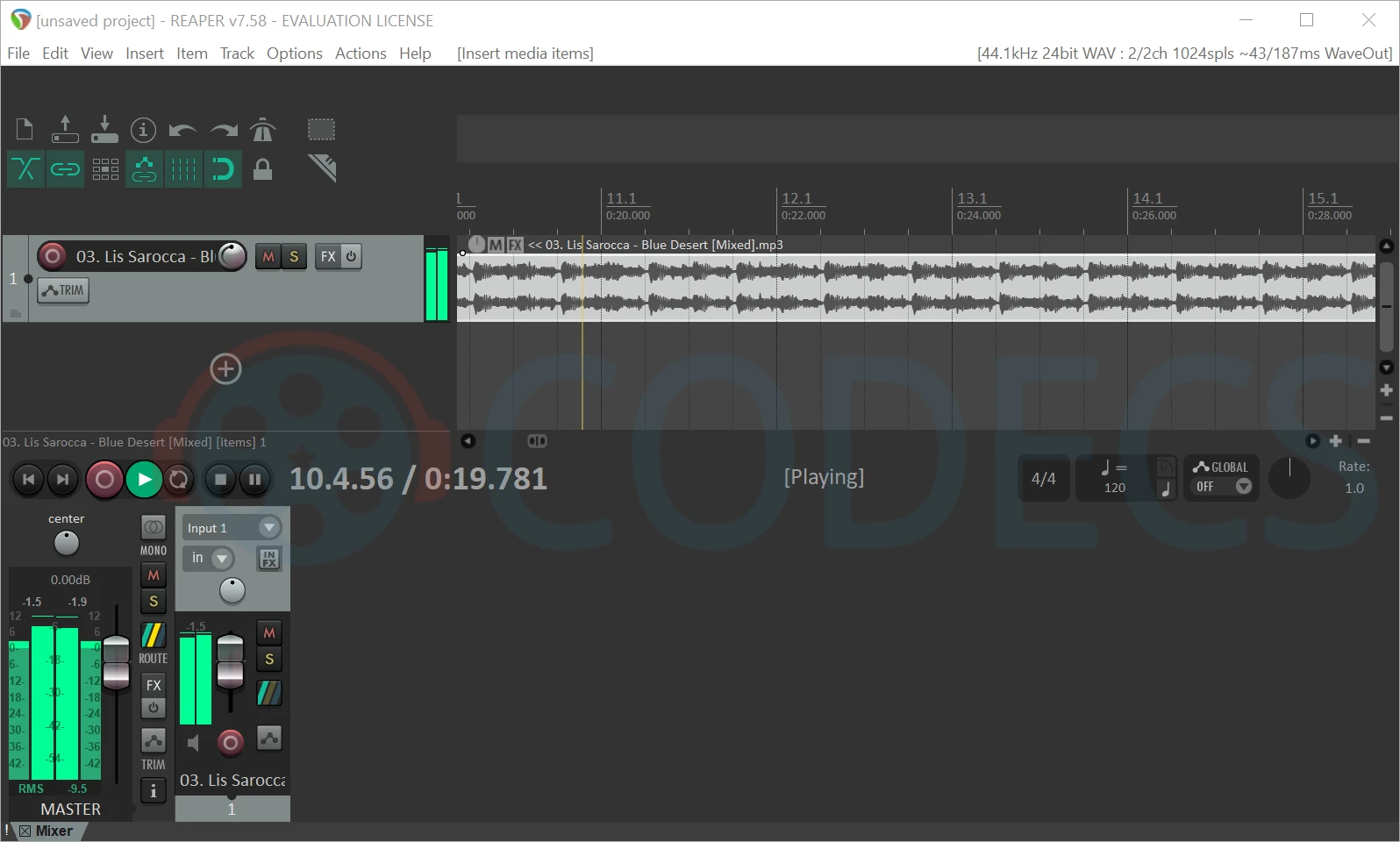This screenshot has height=842, width=1400.
Task: Toggle the grid lines icon
Action: (x=183, y=168)
